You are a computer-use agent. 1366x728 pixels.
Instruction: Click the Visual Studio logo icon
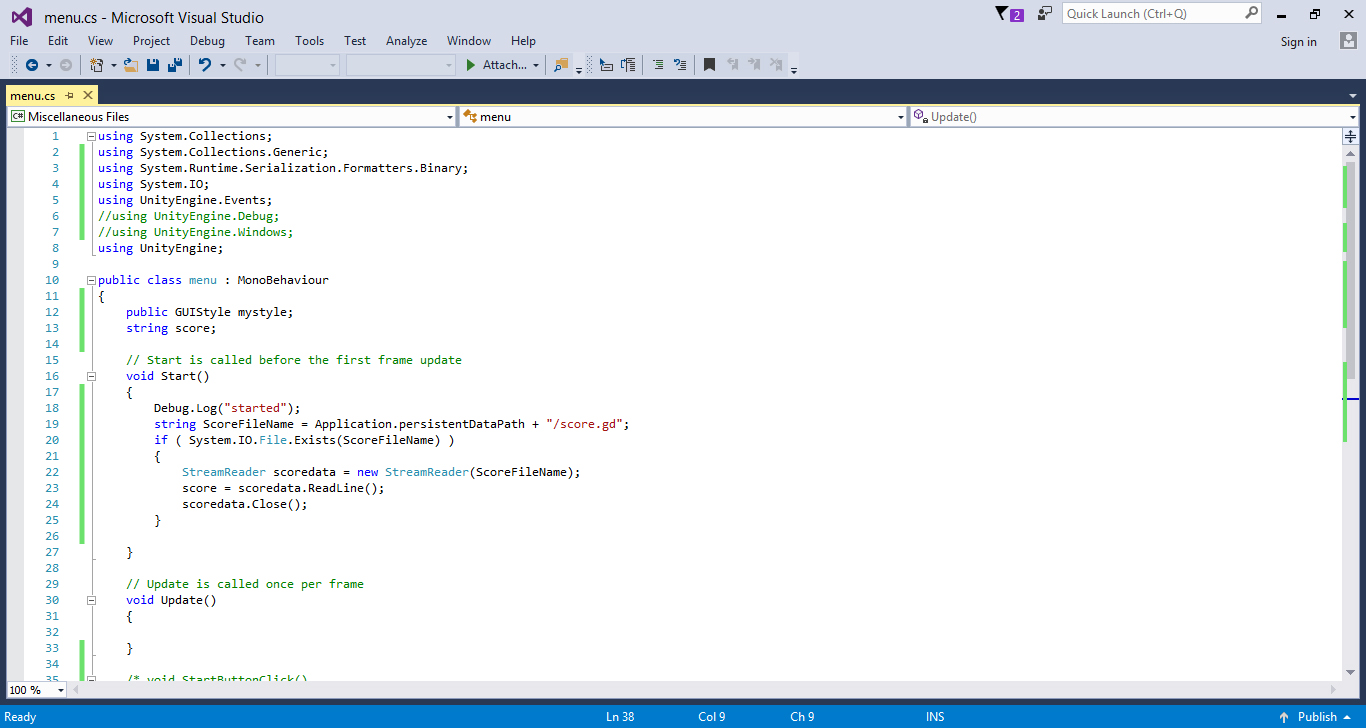(x=21, y=17)
